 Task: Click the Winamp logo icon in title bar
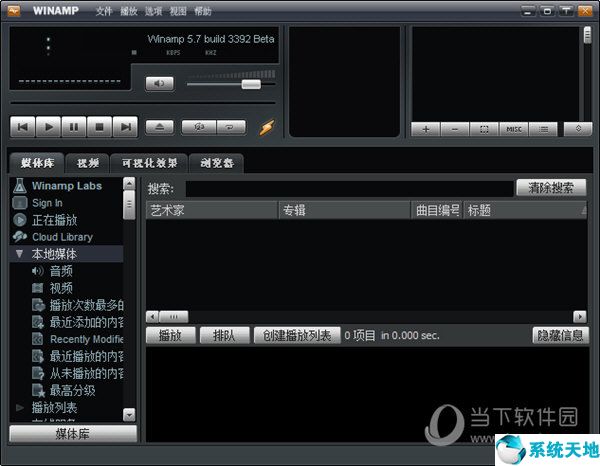coord(14,11)
